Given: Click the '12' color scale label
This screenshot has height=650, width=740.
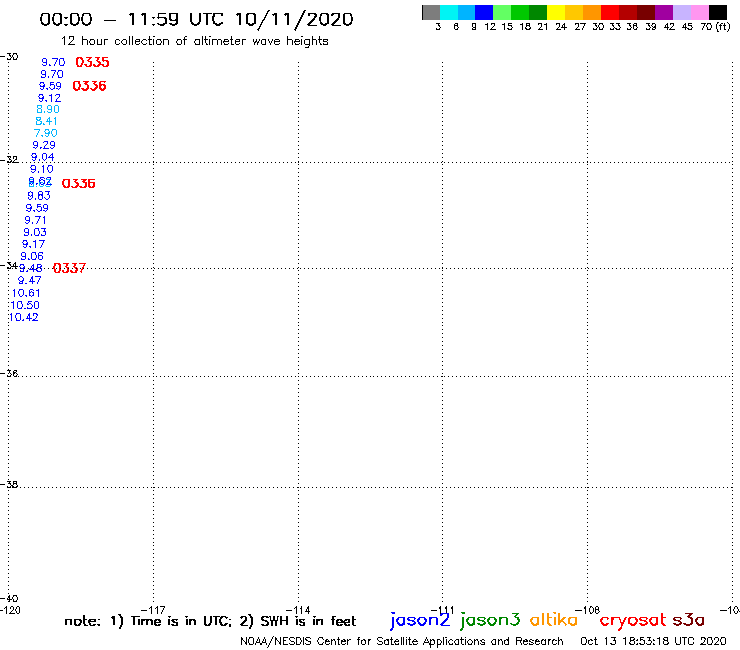Looking at the screenshot, I should point(490,27).
